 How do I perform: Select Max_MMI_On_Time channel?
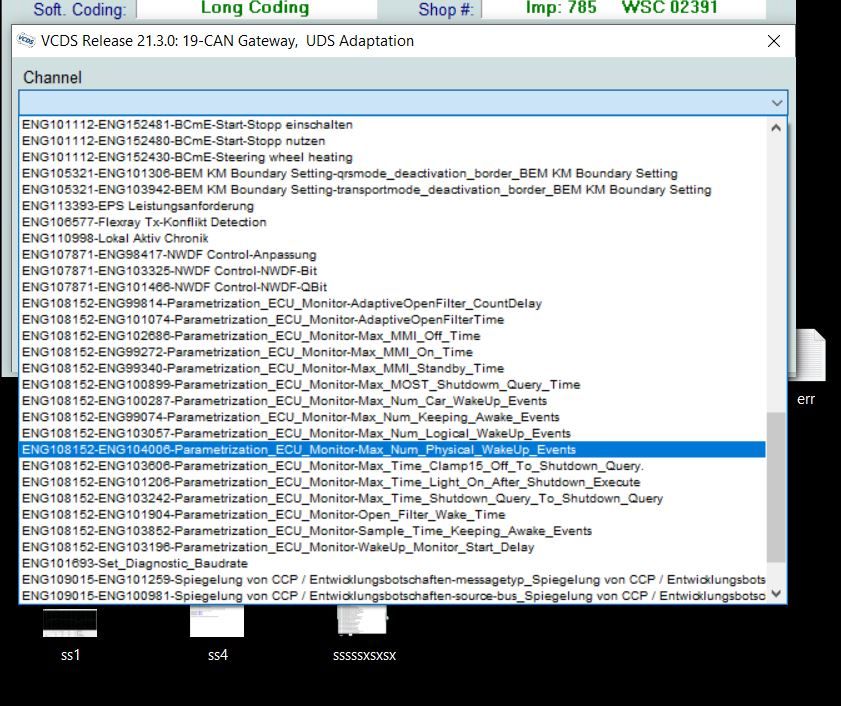[392, 352]
